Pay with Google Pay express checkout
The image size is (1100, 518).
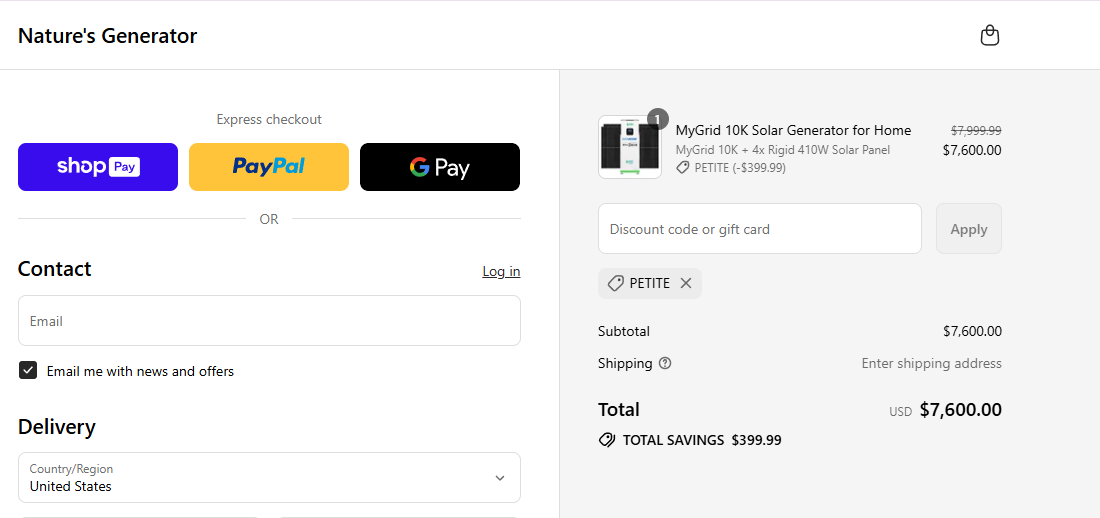[440, 167]
